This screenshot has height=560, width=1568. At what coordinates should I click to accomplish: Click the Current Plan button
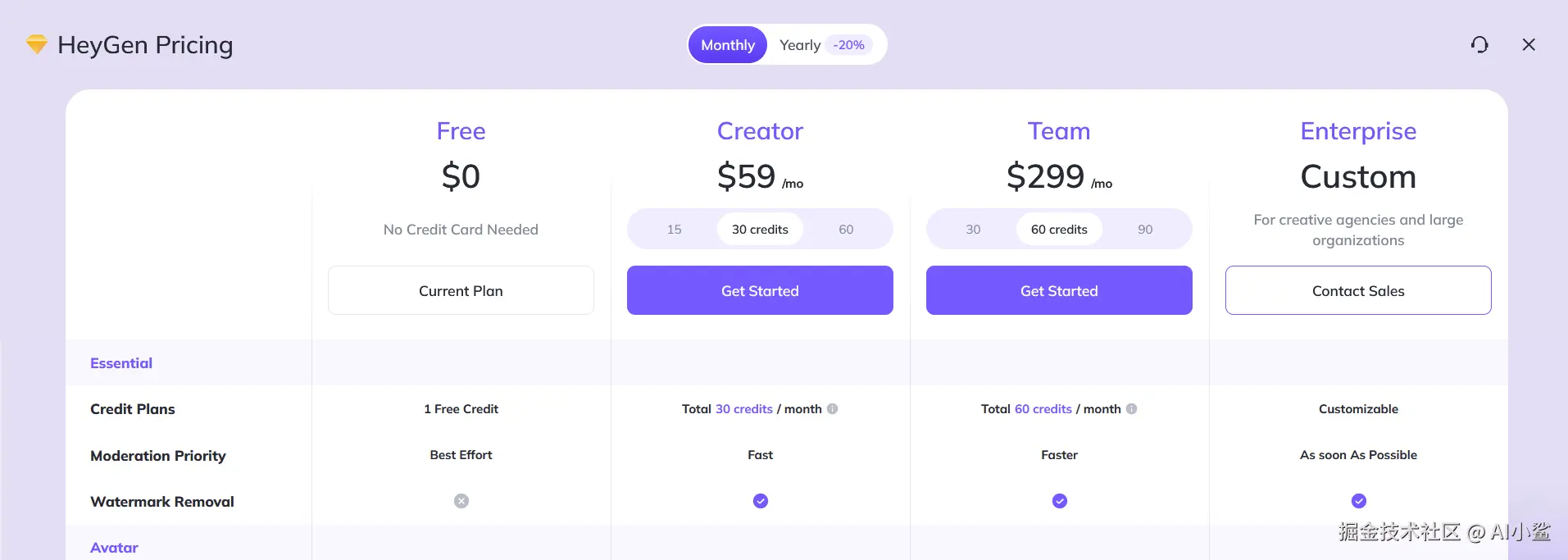(x=461, y=291)
